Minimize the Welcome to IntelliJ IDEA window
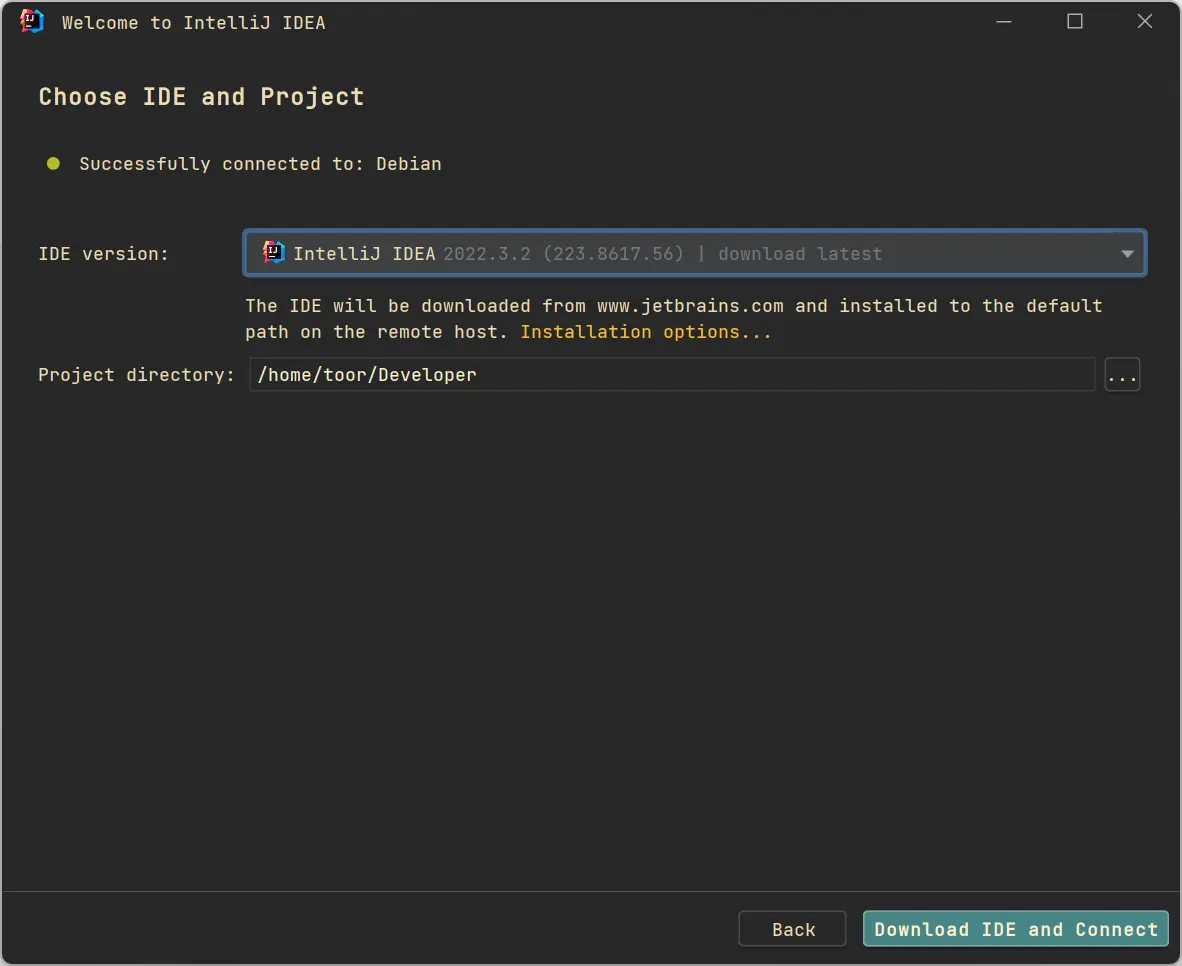1182x966 pixels. [1003, 22]
